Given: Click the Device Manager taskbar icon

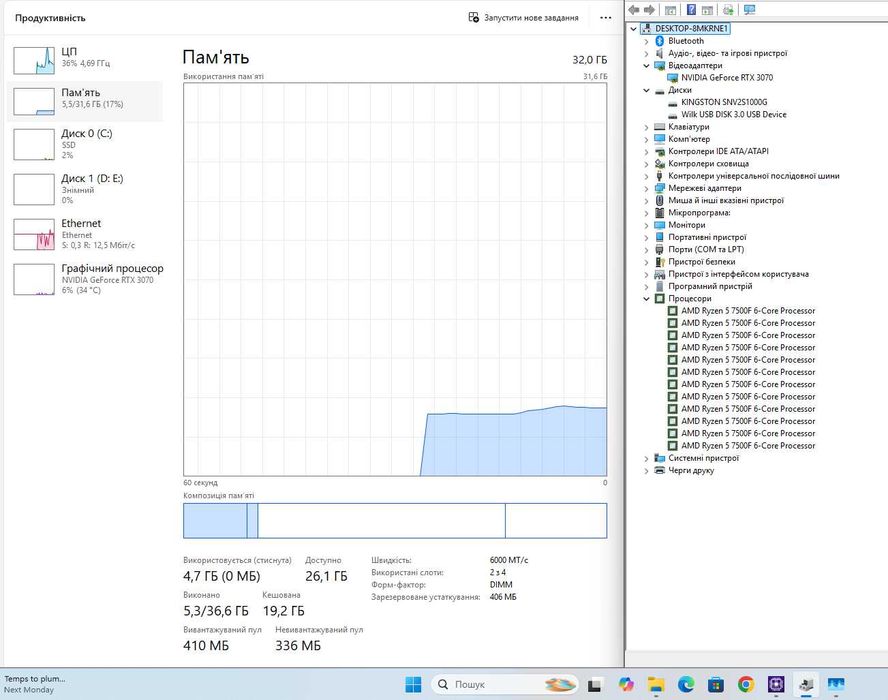Looking at the screenshot, I should [806, 685].
